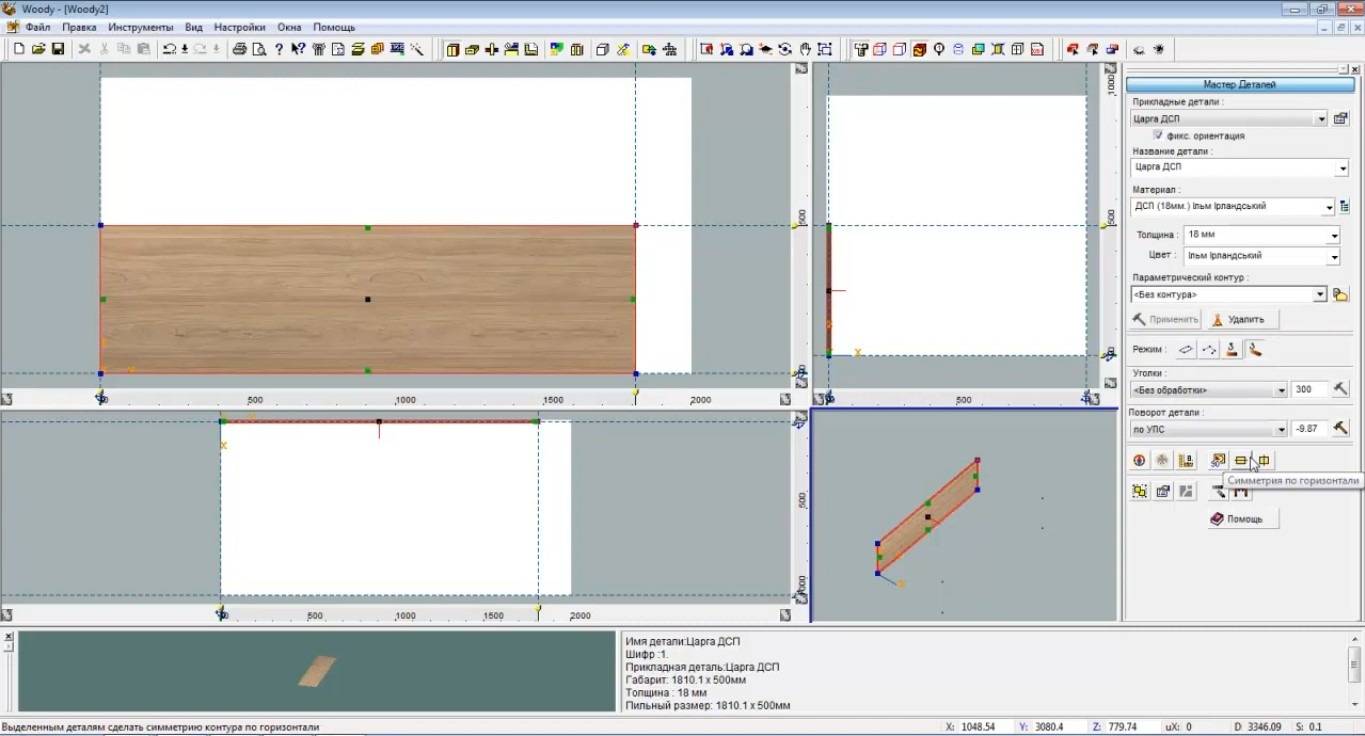Open the Инструменты menu
Image resolution: width=1365 pixels, height=736 pixels.
tap(140, 27)
